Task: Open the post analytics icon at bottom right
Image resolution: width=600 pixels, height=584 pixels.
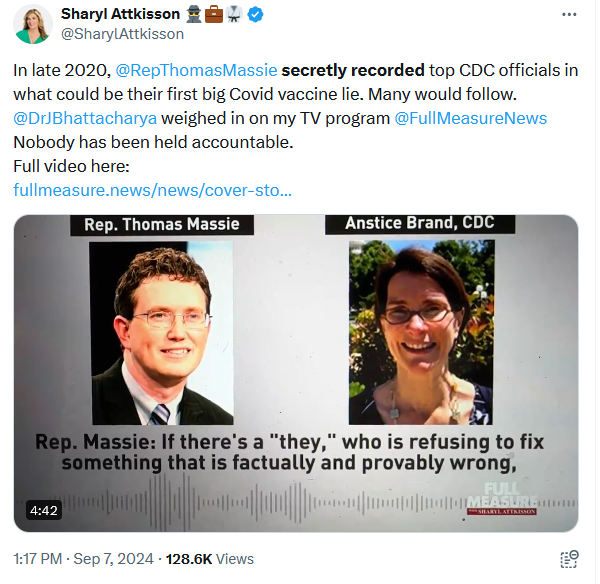Action: pos(569,559)
